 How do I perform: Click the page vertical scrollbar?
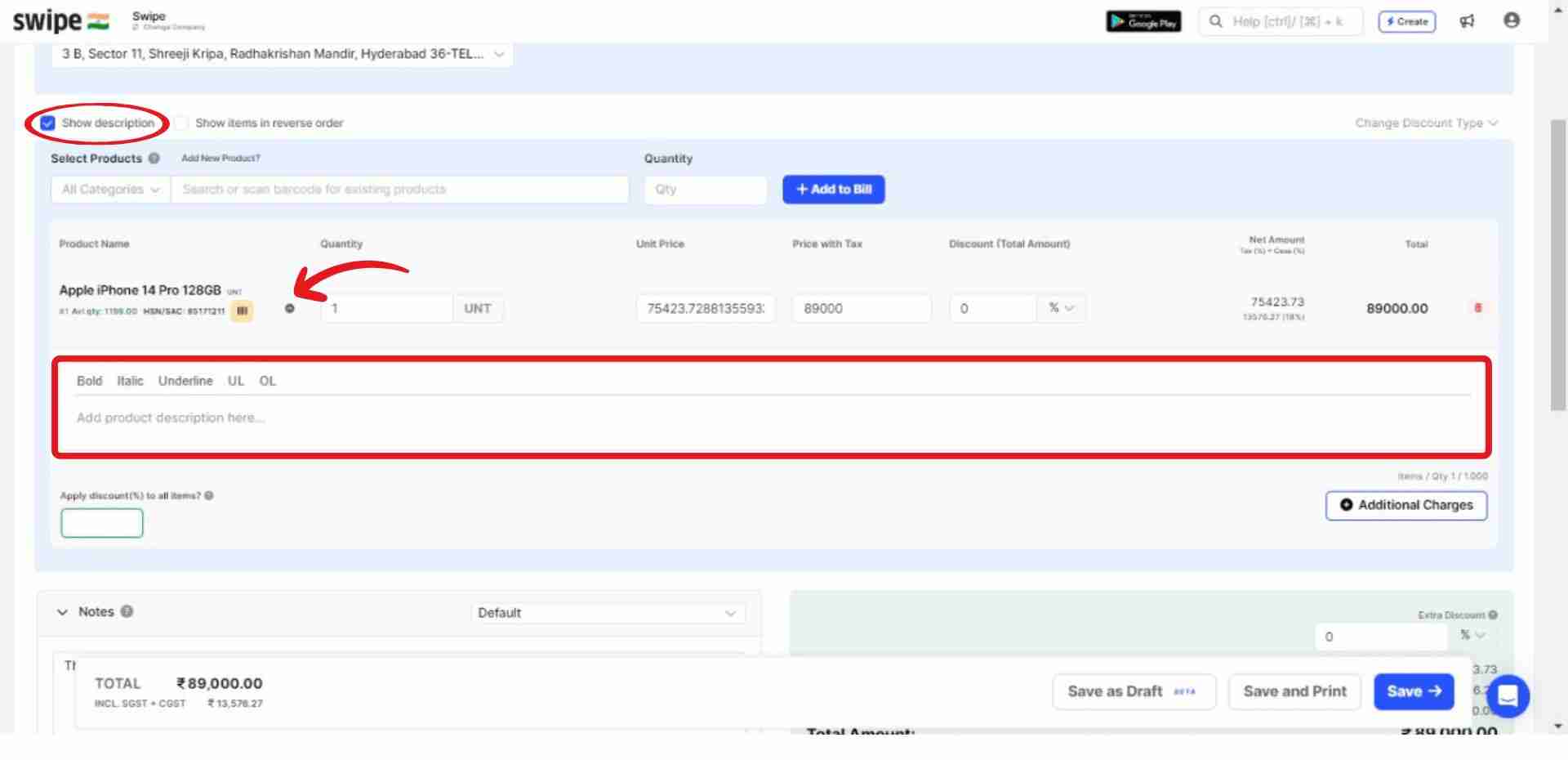coord(1558,265)
